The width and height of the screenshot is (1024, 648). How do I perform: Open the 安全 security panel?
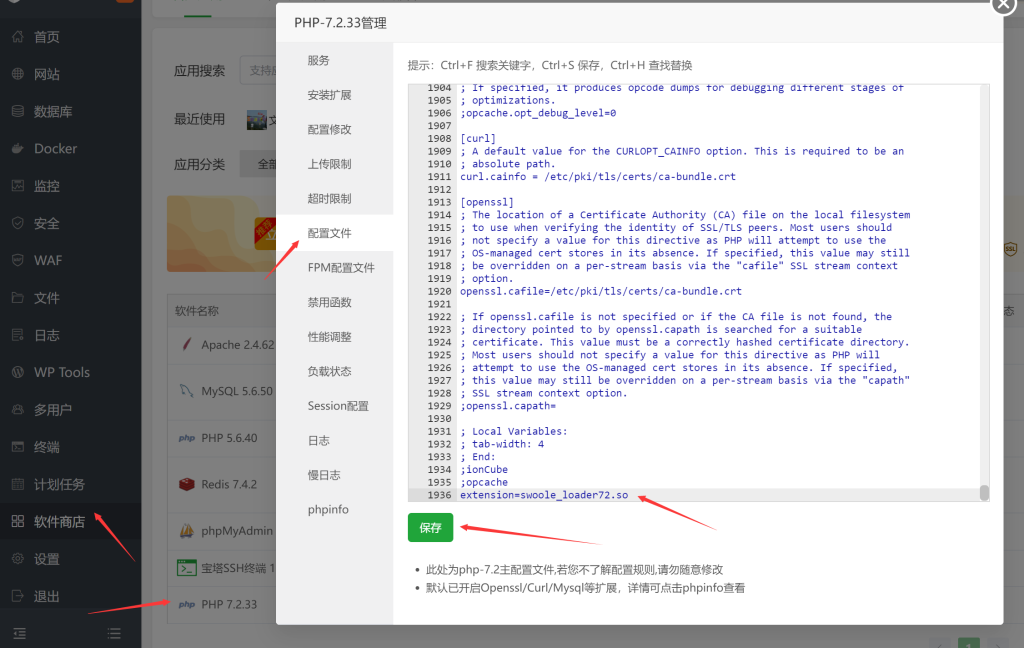tap(38, 222)
